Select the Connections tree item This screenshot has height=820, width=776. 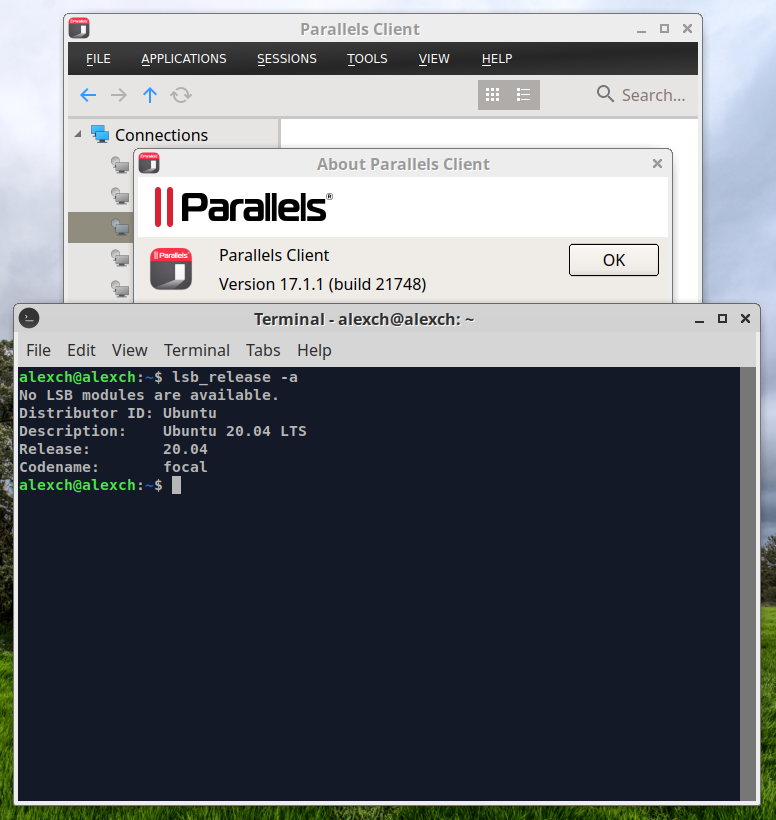[x=161, y=135]
